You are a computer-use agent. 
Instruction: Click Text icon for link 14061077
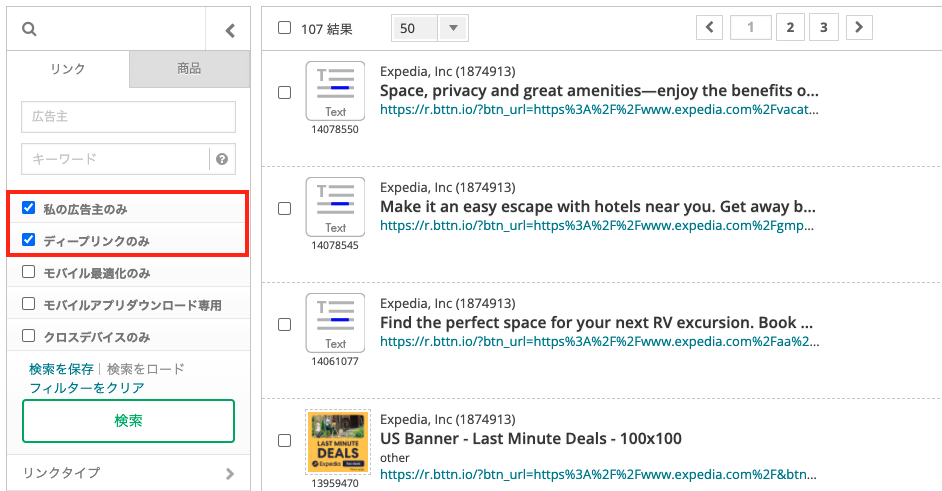tap(335, 323)
